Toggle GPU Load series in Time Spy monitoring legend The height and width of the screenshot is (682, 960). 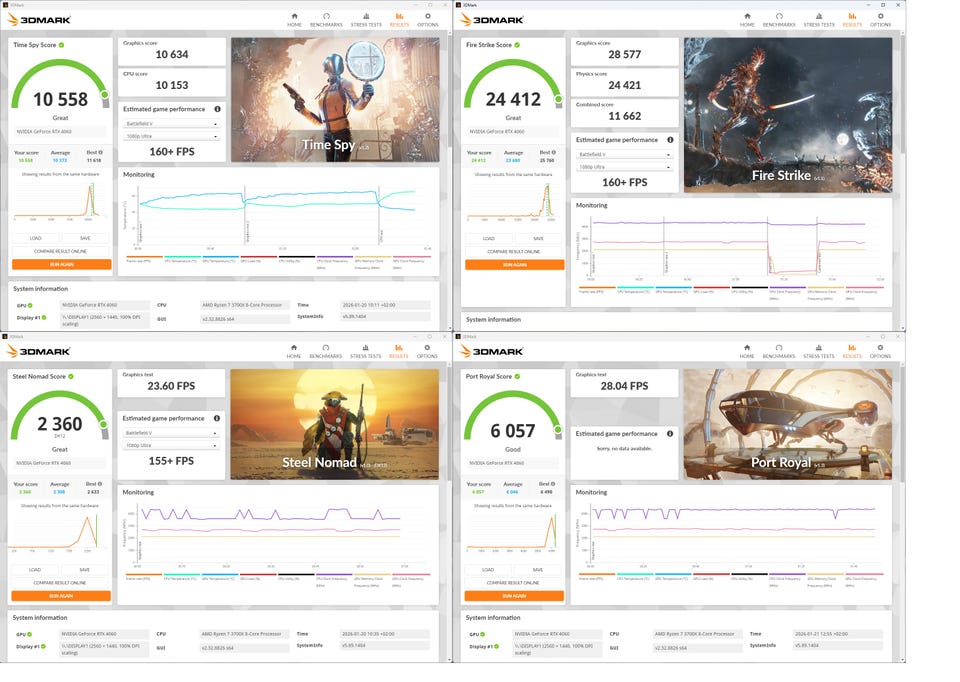tap(258, 259)
